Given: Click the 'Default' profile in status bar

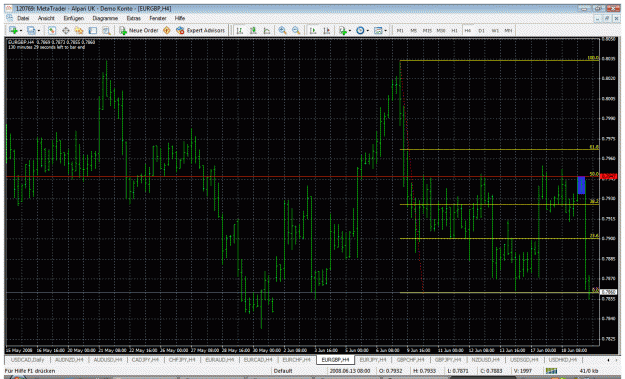Looking at the screenshot, I should [x=283, y=371].
